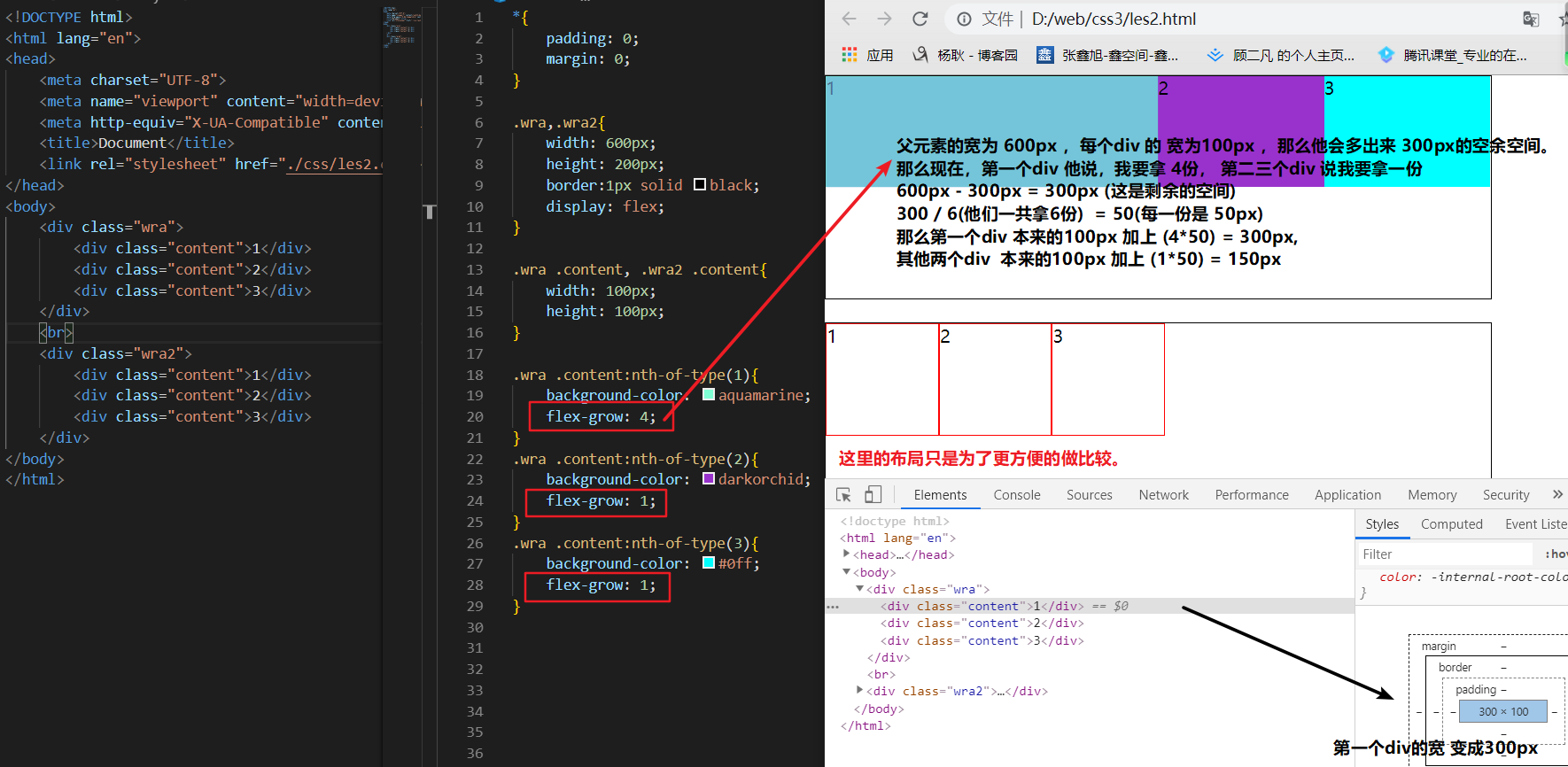The width and height of the screenshot is (1568, 767).
Task: Click the Filter field in Styles pane
Action: 1444,554
